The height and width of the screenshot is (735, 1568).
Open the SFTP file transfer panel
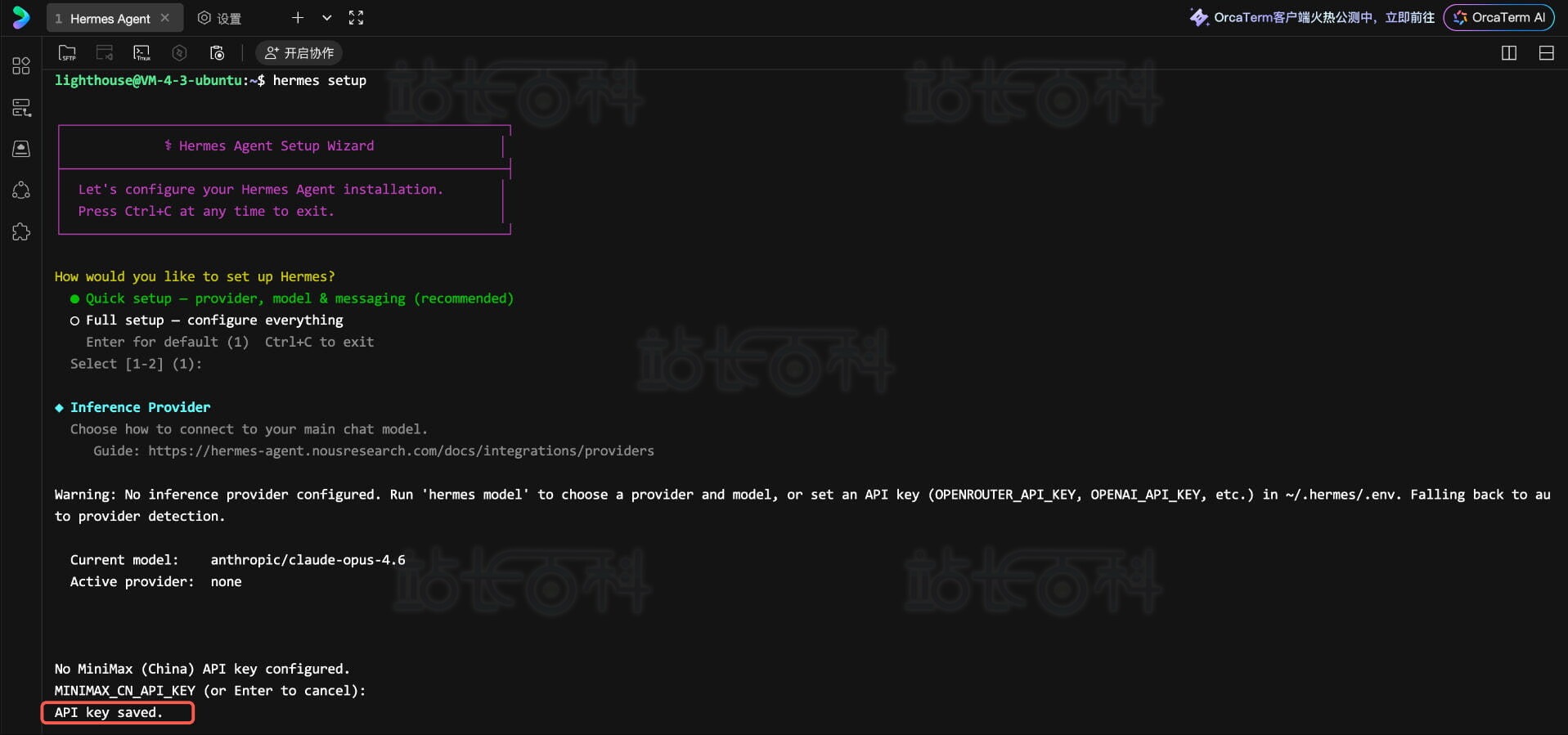(x=67, y=53)
